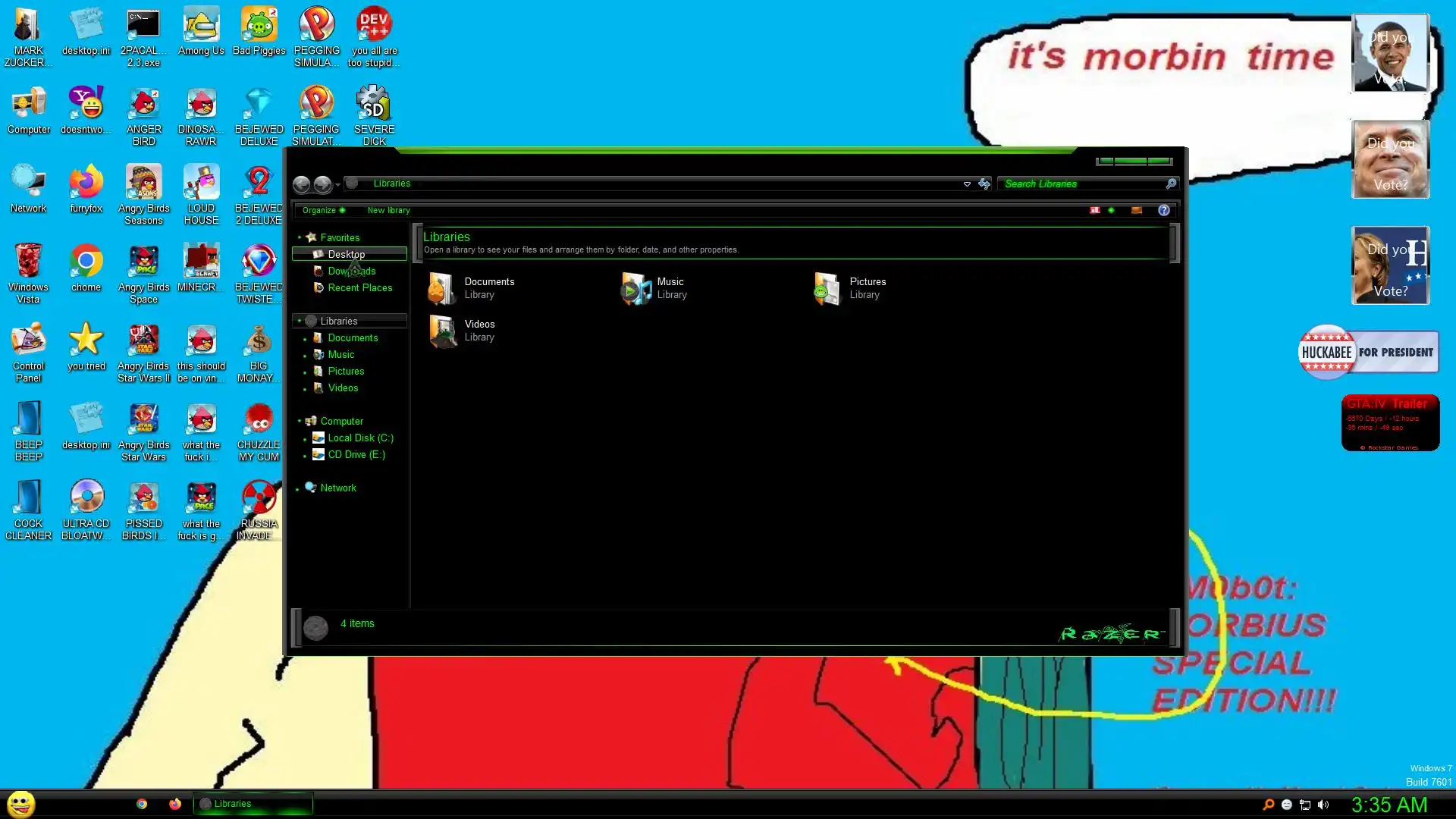The image size is (1456, 819).
Task: Click the refresh icon beside address bar
Action: [984, 184]
